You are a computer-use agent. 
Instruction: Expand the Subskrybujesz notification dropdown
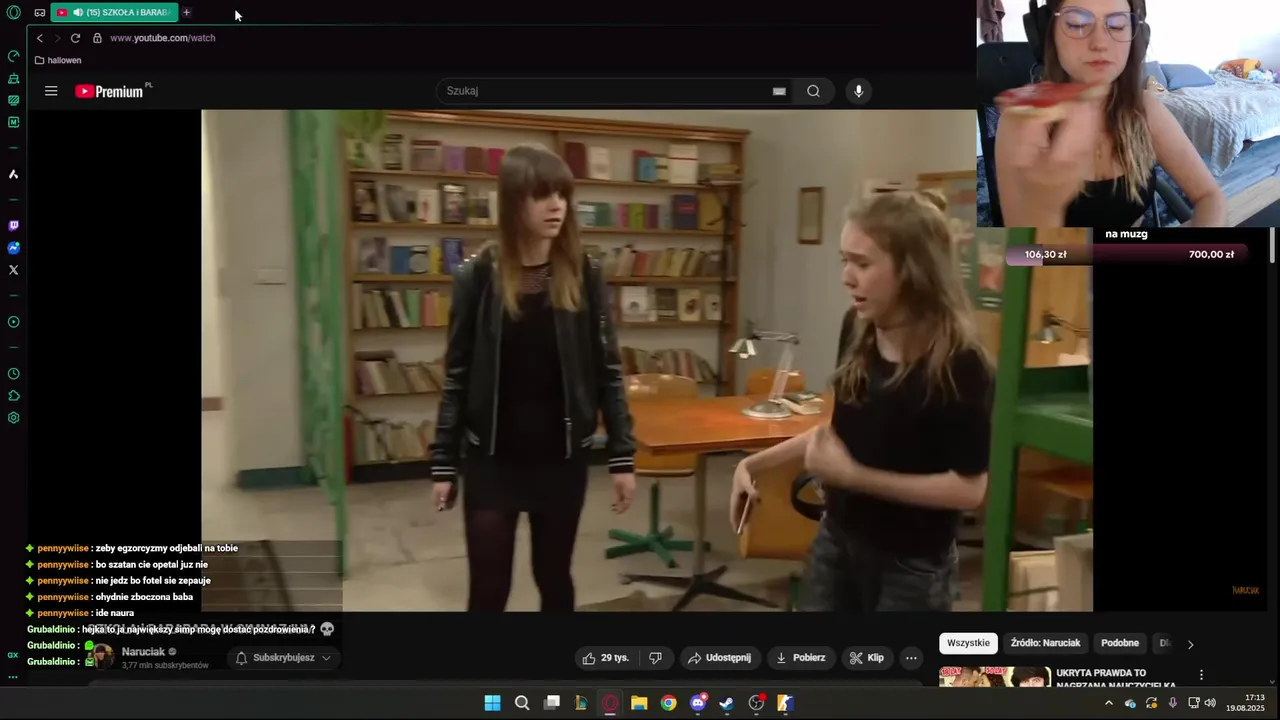[x=283, y=658]
